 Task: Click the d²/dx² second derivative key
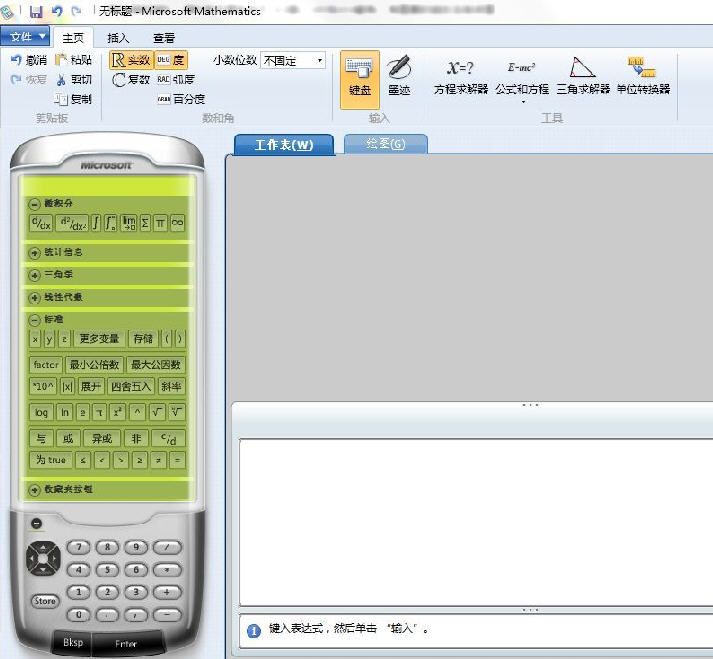pyautogui.click(x=72, y=223)
